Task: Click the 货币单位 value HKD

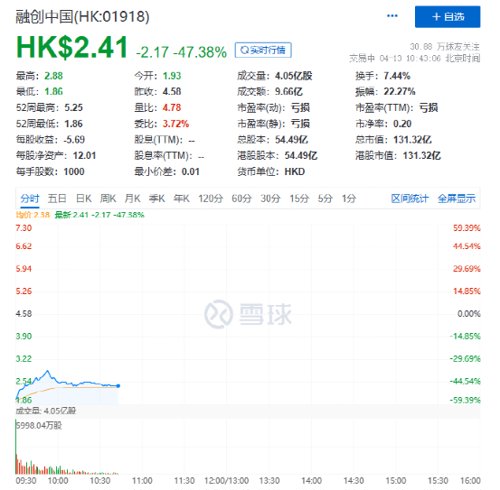Action: pos(295,172)
